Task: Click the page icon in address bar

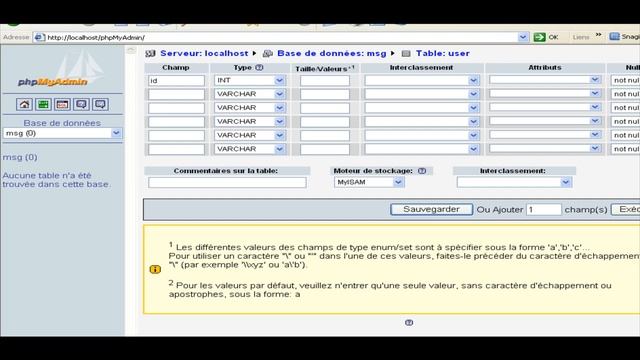Action: coord(39,38)
